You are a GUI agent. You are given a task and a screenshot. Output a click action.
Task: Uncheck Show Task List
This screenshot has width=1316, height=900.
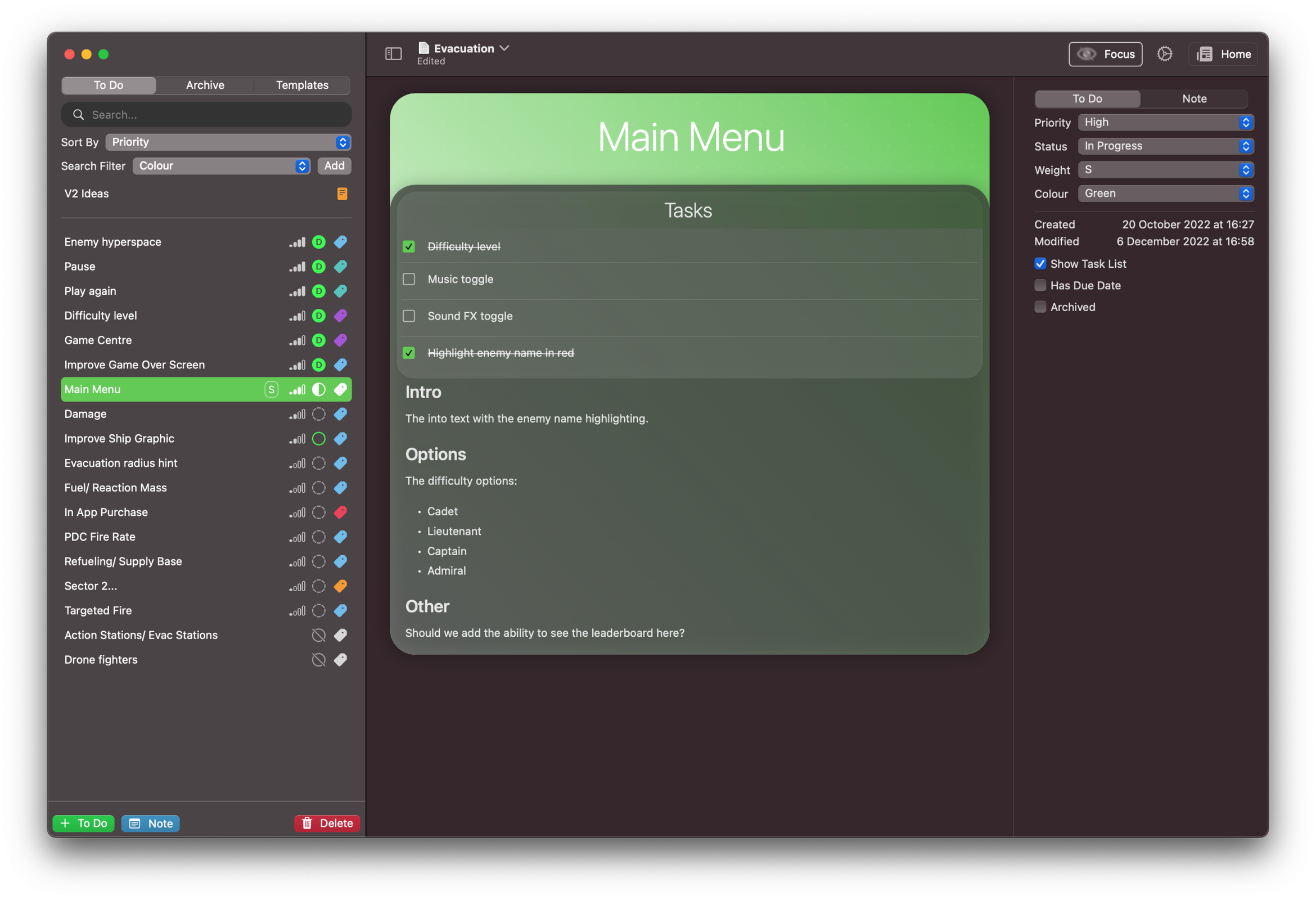(x=1040, y=264)
